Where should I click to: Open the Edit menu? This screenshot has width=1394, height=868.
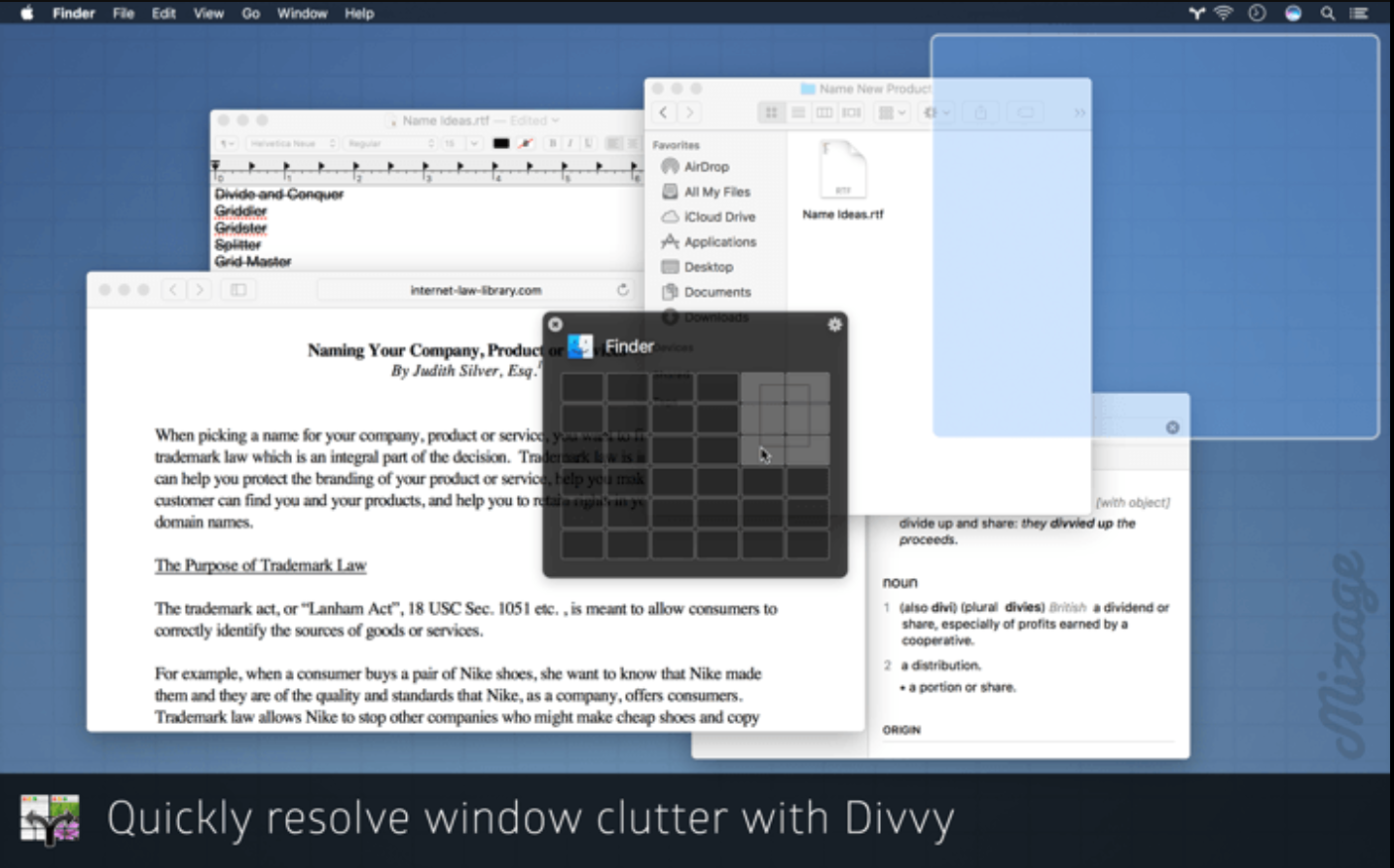[164, 13]
